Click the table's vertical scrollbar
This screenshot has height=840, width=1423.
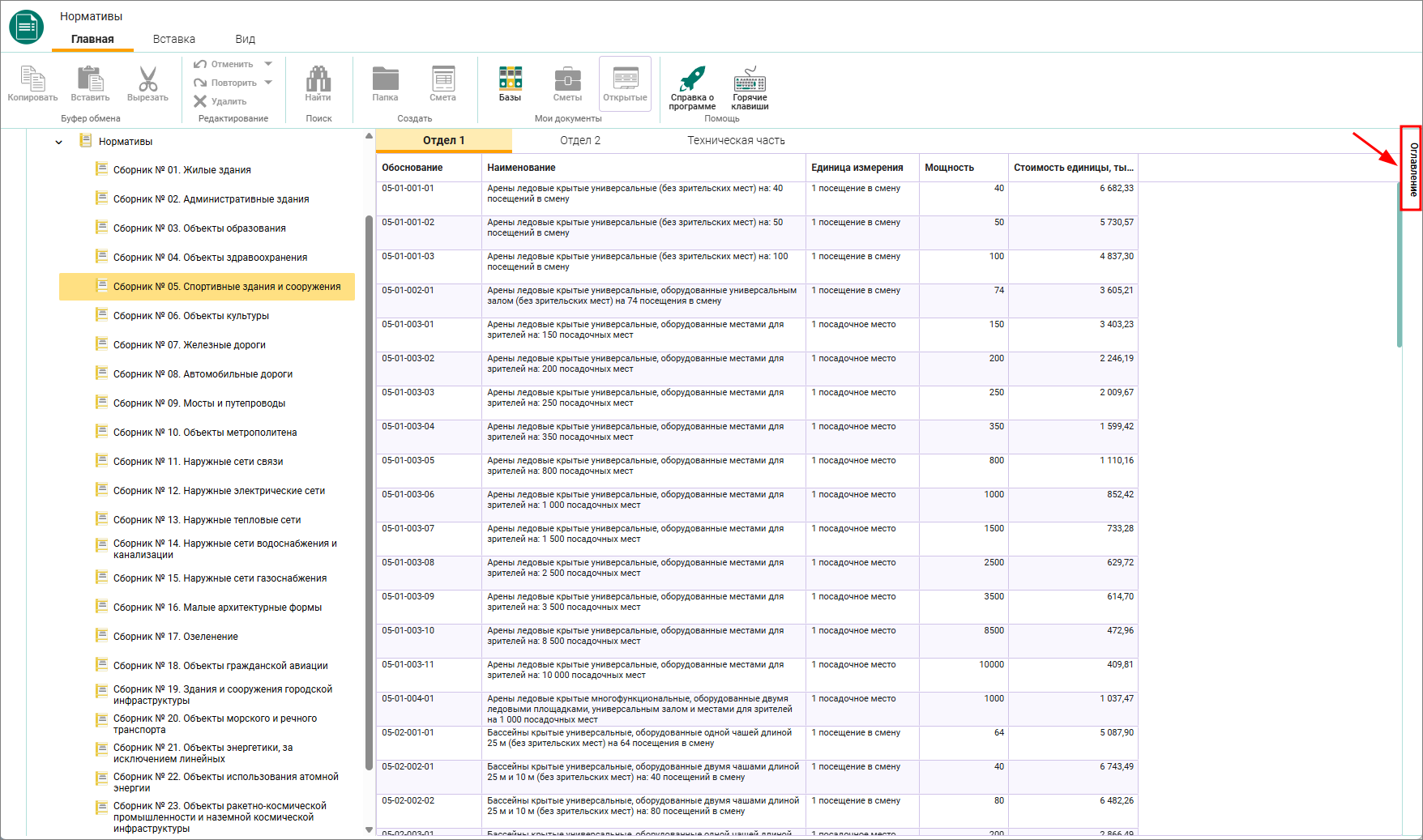point(1399,265)
